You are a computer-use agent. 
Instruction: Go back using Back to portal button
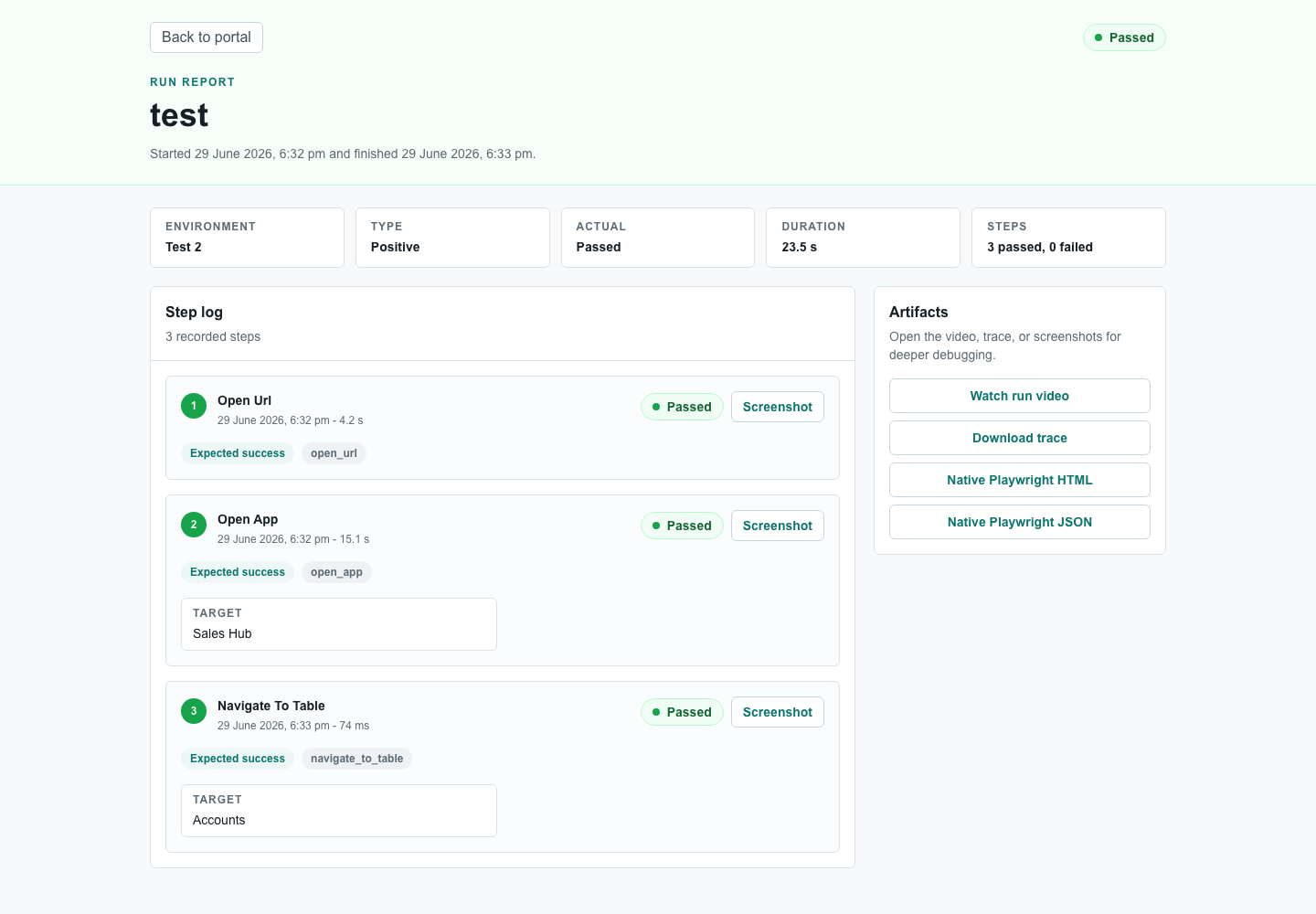tap(207, 37)
